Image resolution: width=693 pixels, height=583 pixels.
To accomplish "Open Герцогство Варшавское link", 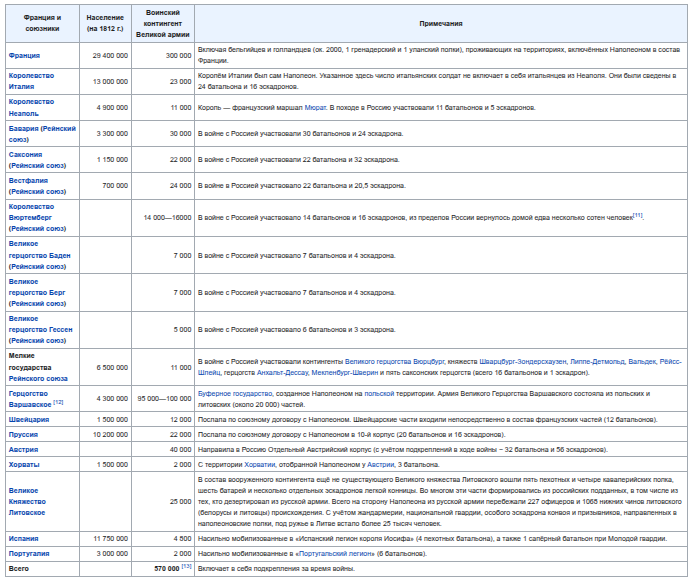I will click(x=30, y=399).
